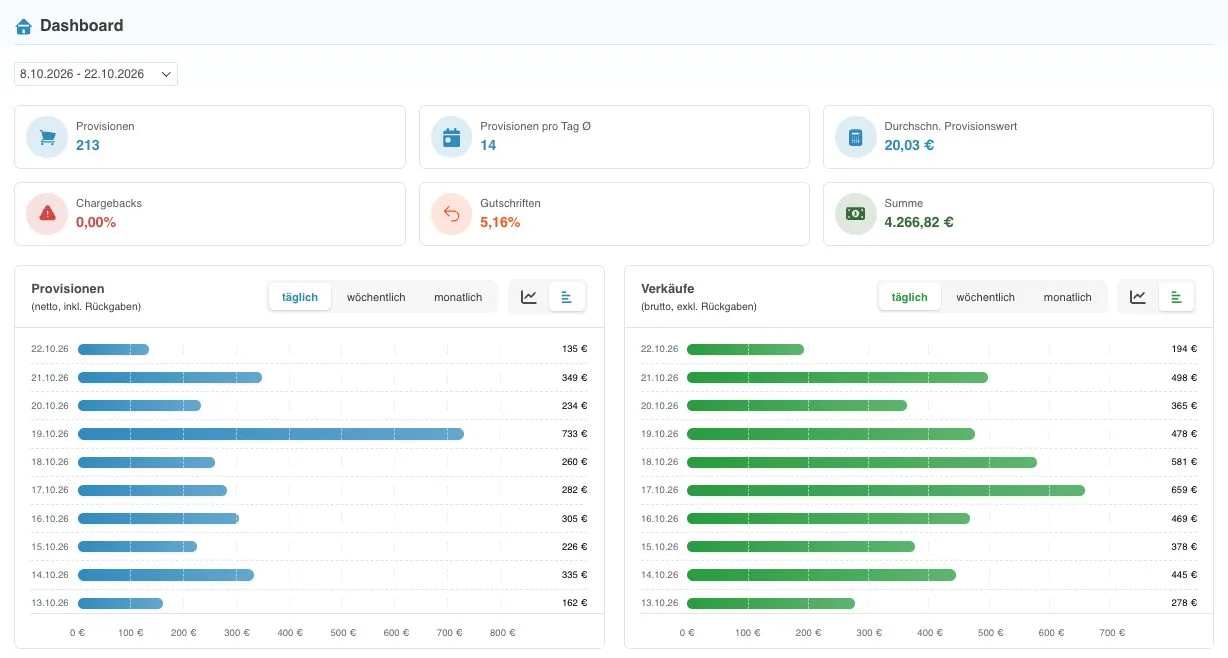
Task: Select monatlich in the Provisionen chart
Action: 458,297
